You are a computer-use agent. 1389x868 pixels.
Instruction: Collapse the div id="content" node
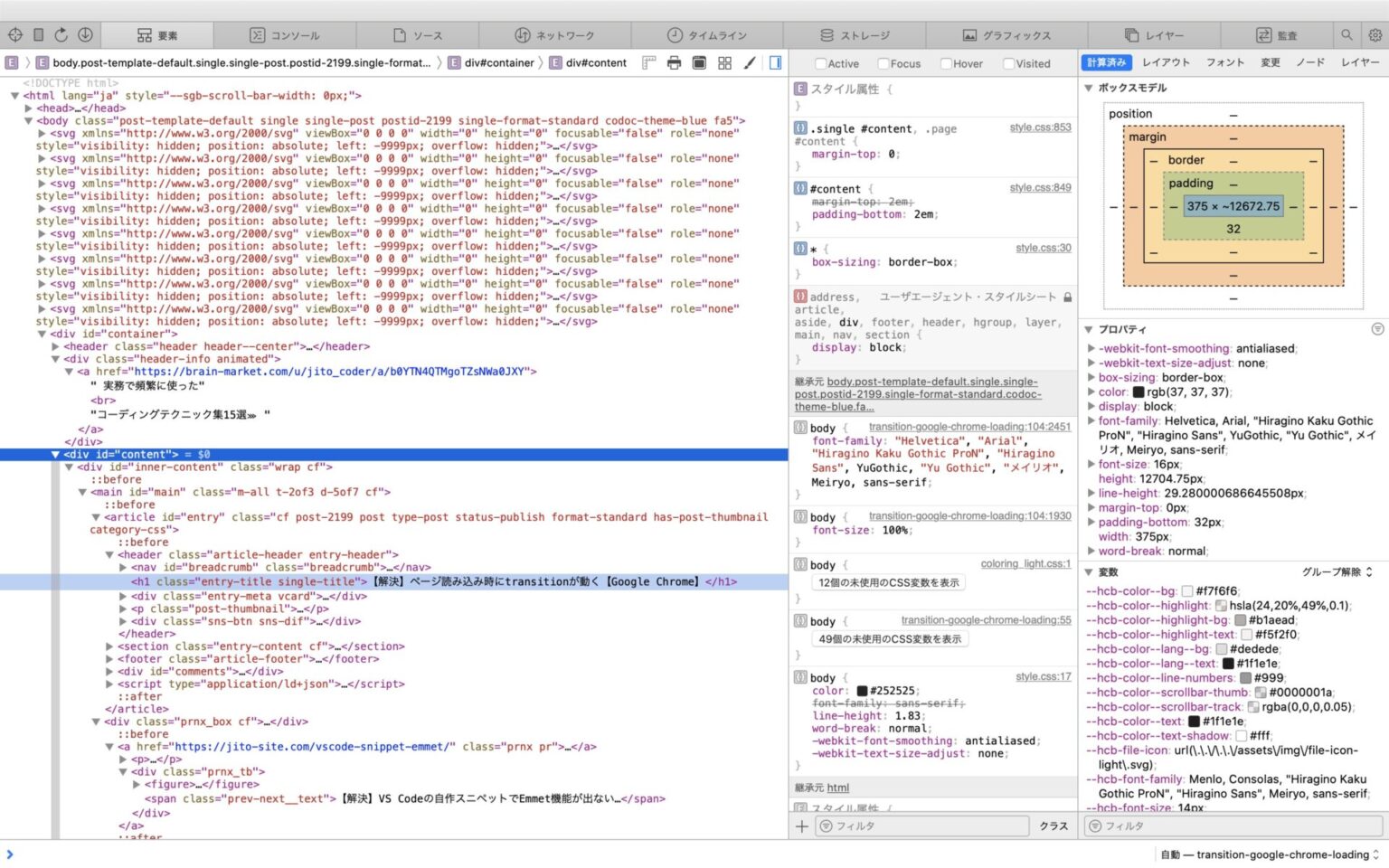[x=55, y=454]
